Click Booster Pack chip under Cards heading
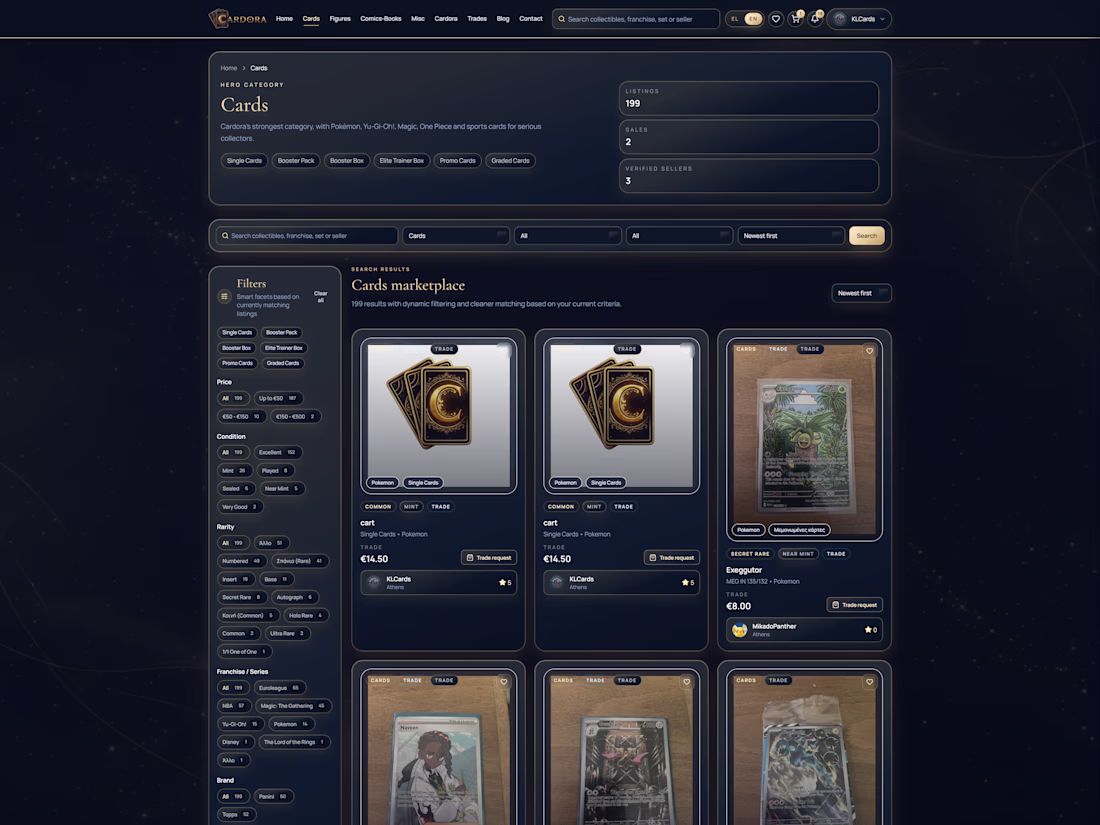1100x825 pixels. [x=296, y=161]
